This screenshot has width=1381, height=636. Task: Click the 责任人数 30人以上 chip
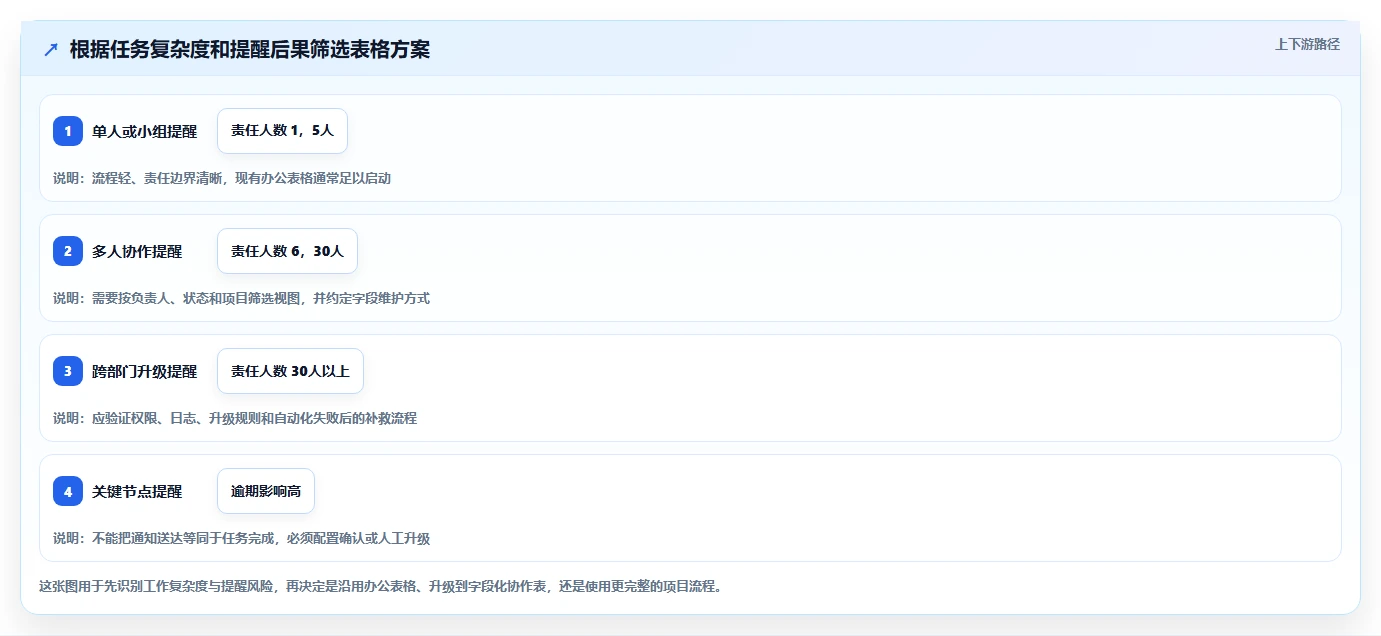click(x=290, y=371)
